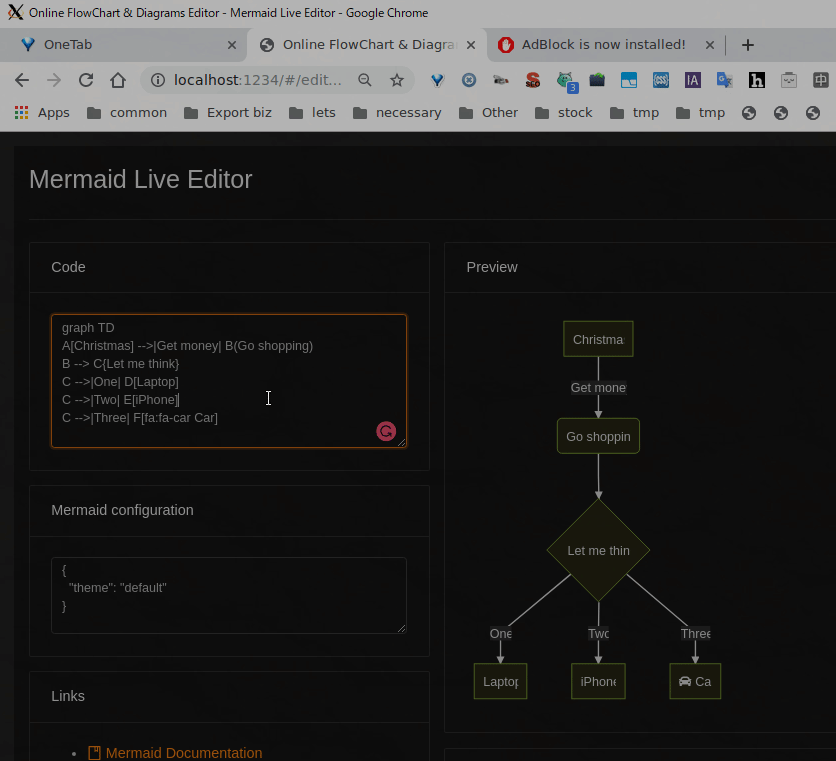Screen dimensions: 836x761
Task: Bookmark this page with the star icon
Action: coord(397,80)
